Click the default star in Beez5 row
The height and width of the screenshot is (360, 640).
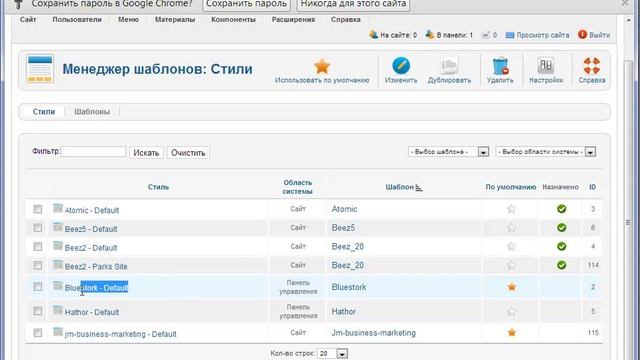(511, 228)
